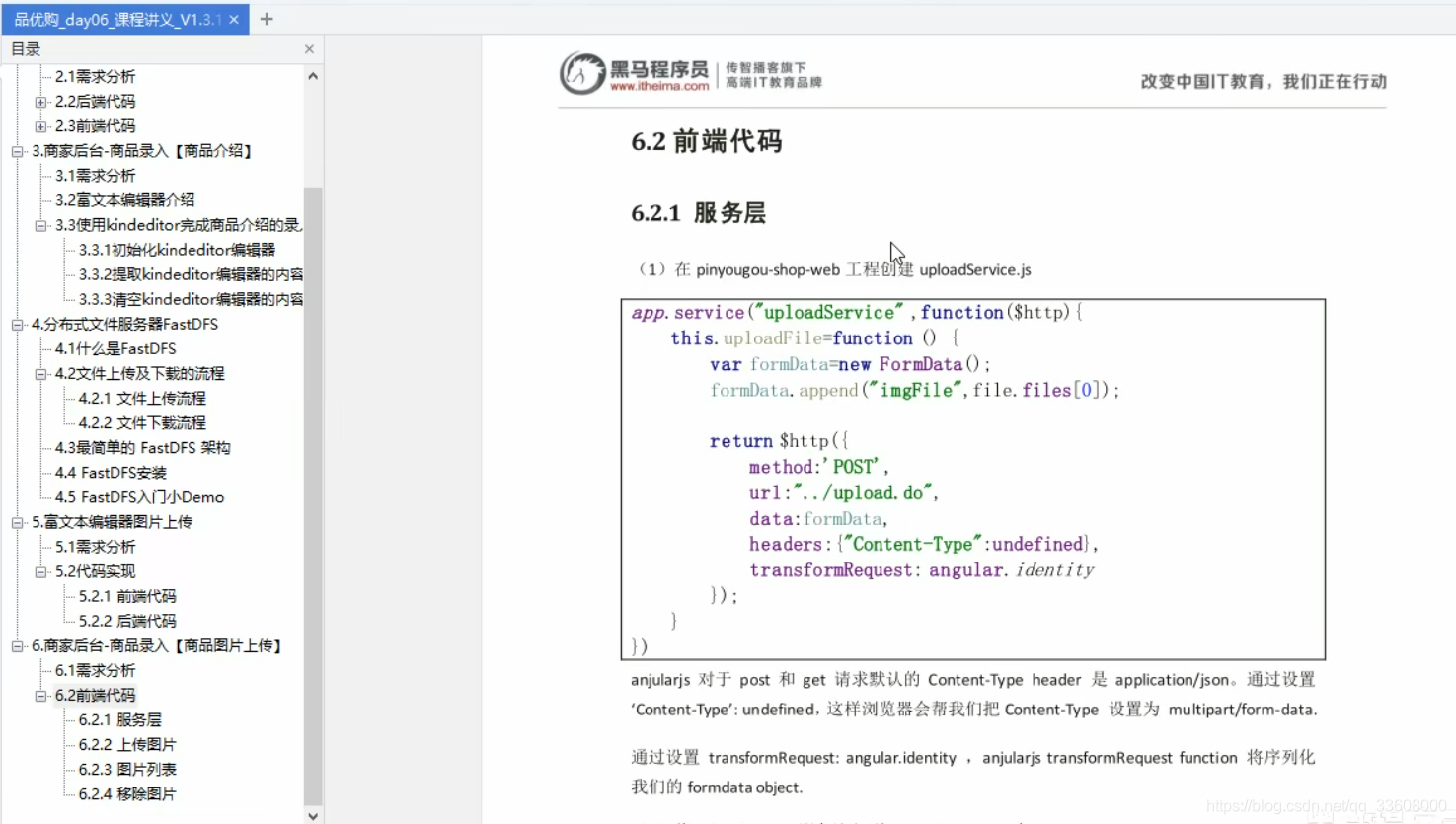Go to 3.商家后台-商品录入【商品介绍】
Image resolution: width=1456 pixels, height=824 pixels.
pos(143,150)
